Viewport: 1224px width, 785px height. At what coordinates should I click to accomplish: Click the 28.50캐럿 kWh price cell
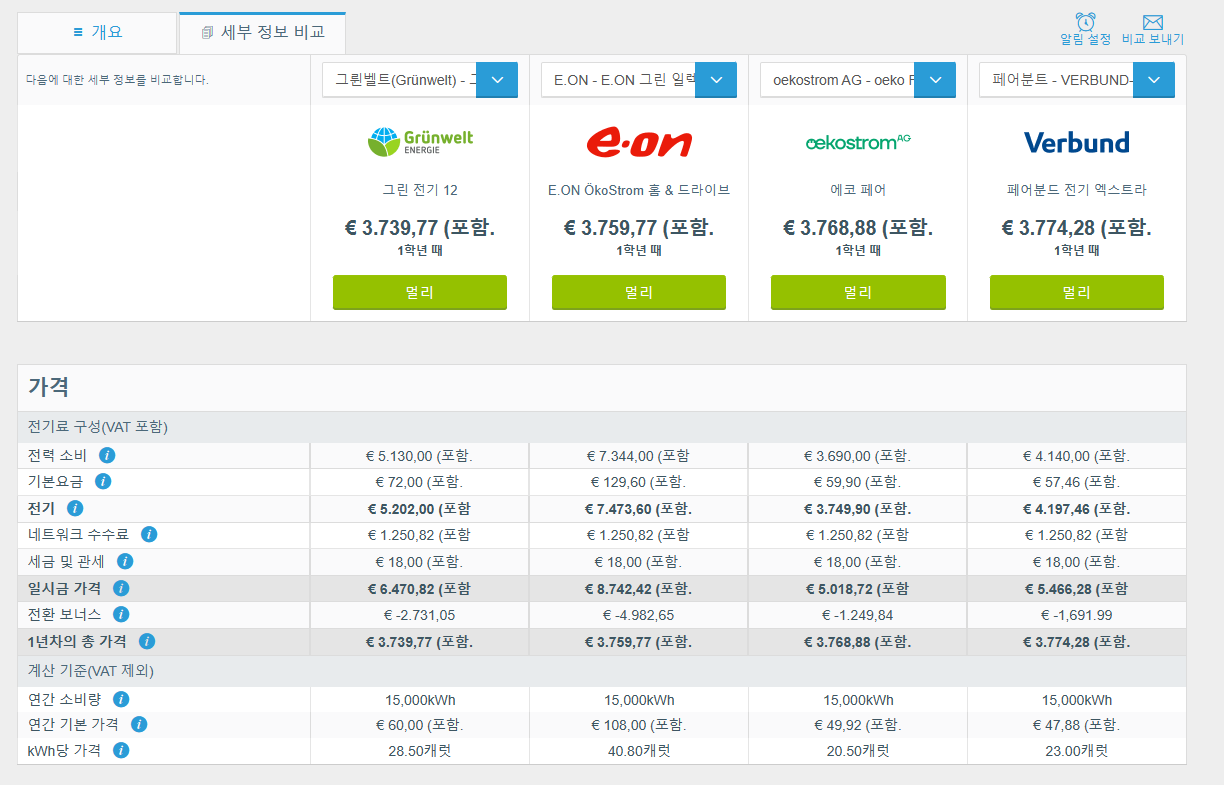[420, 750]
